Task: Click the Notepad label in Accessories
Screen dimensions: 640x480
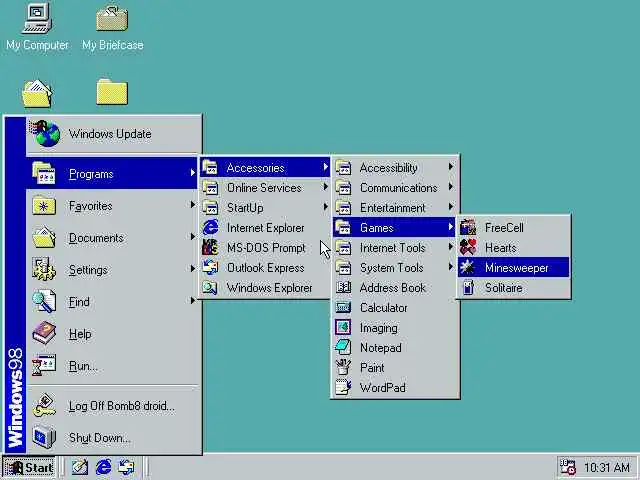Action: click(380, 347)
